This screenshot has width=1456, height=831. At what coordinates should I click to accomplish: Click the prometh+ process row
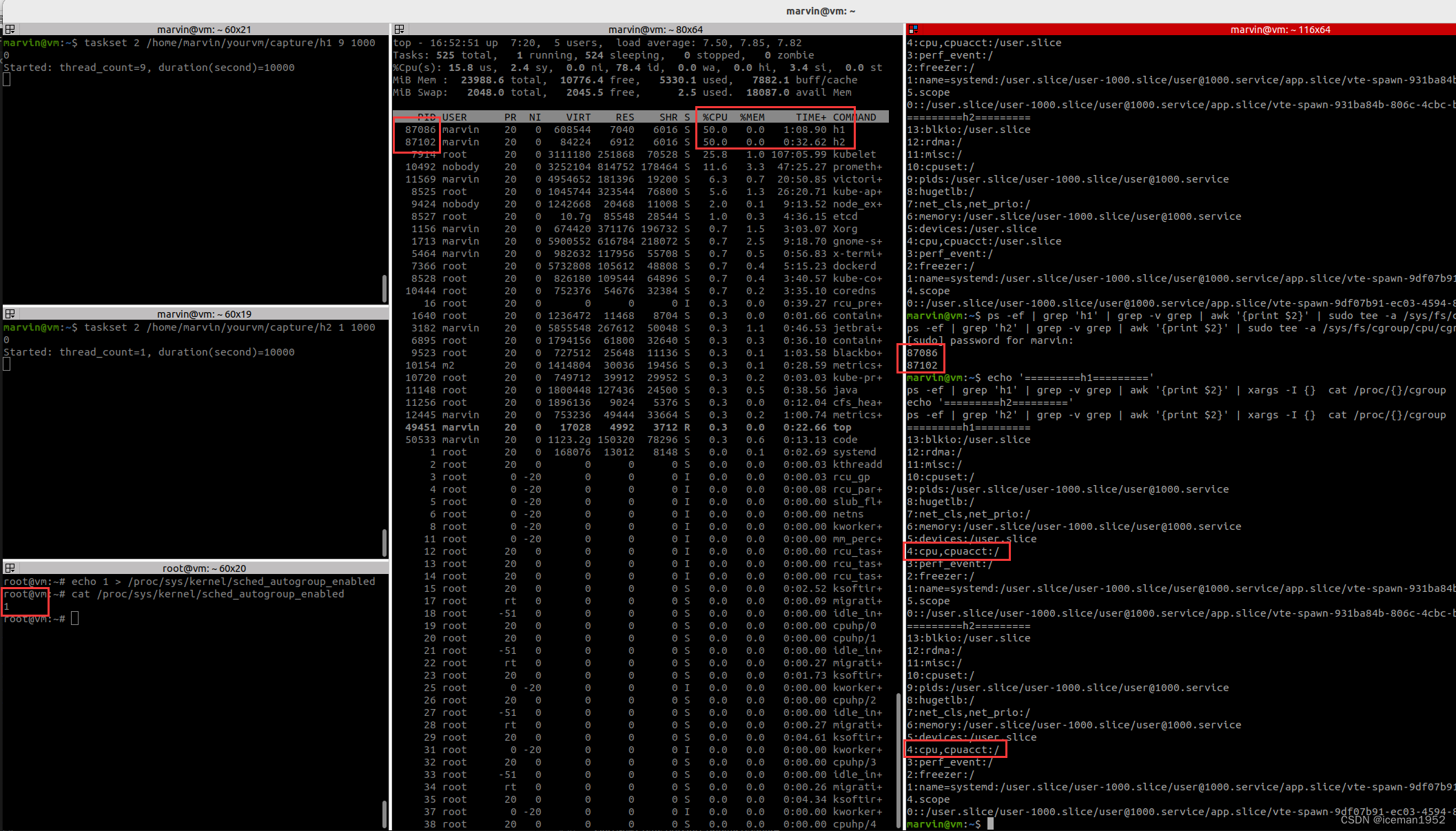(x=641, y=167)
